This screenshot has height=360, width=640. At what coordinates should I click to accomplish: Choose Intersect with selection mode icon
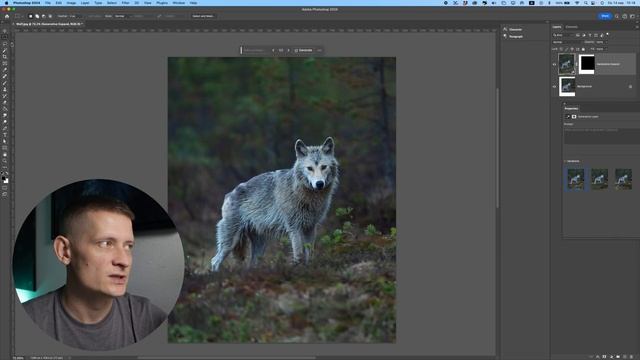coord(50,16)
